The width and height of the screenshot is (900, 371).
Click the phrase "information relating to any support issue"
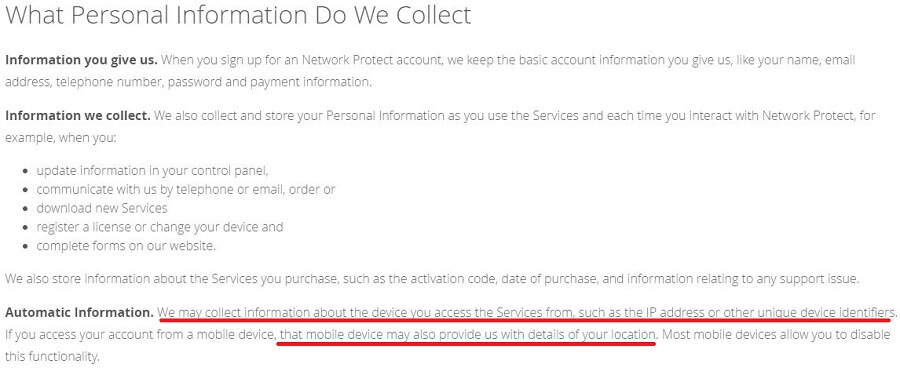coord(743,280)
